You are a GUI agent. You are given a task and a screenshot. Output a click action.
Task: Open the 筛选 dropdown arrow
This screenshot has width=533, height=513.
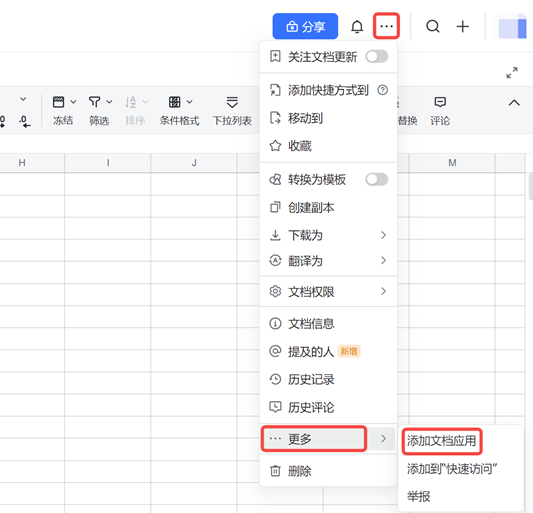point(109,102)
